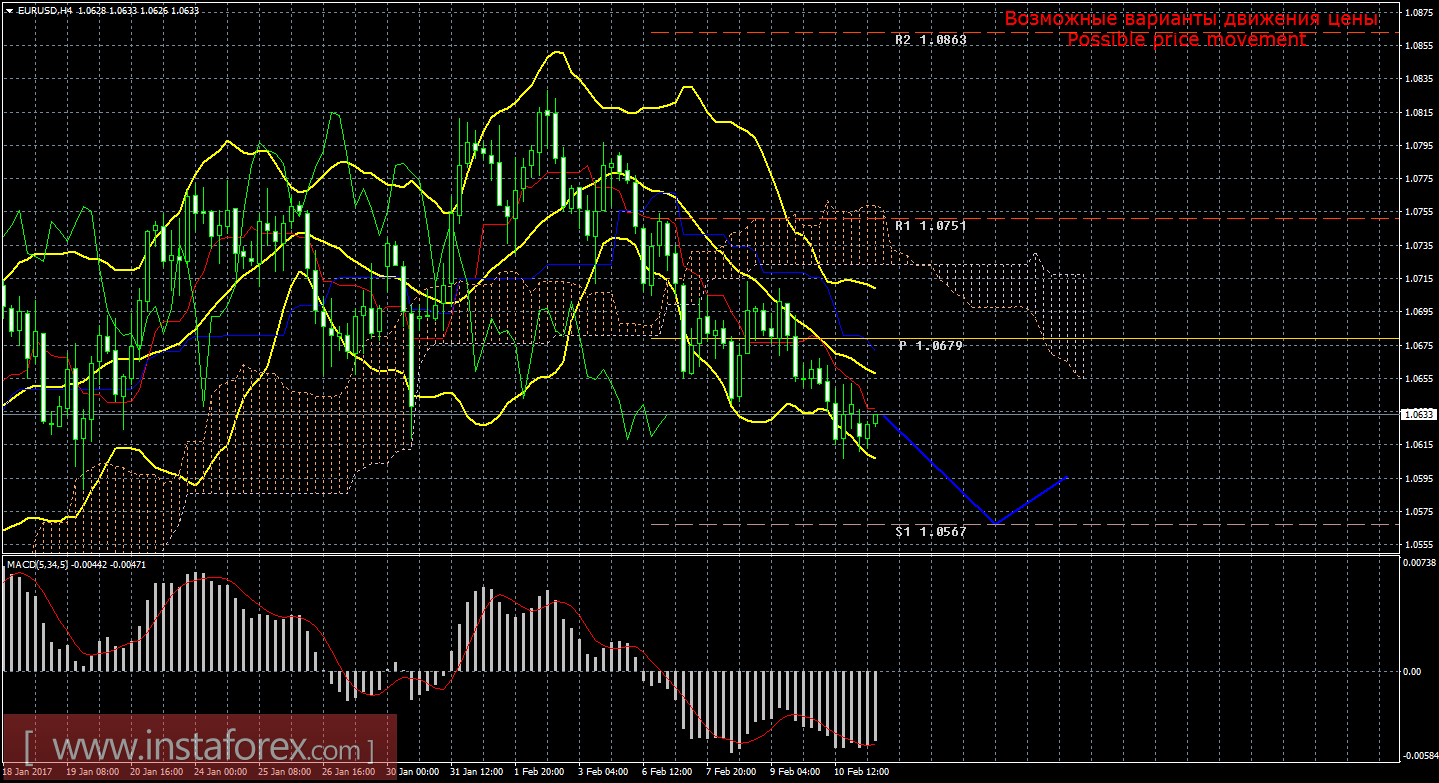Select the R2 1.0863 resistance label
This screenshot has height=783, width=1439.
point(930,41)
